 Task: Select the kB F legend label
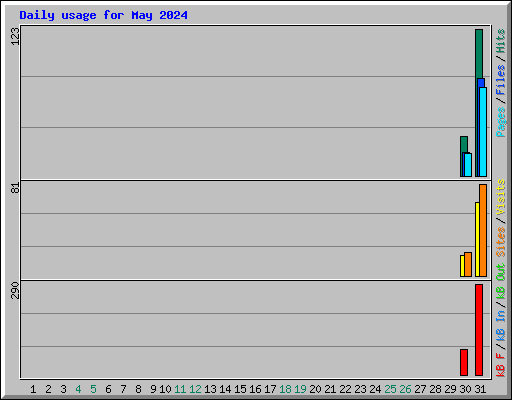tap(501, 365)
